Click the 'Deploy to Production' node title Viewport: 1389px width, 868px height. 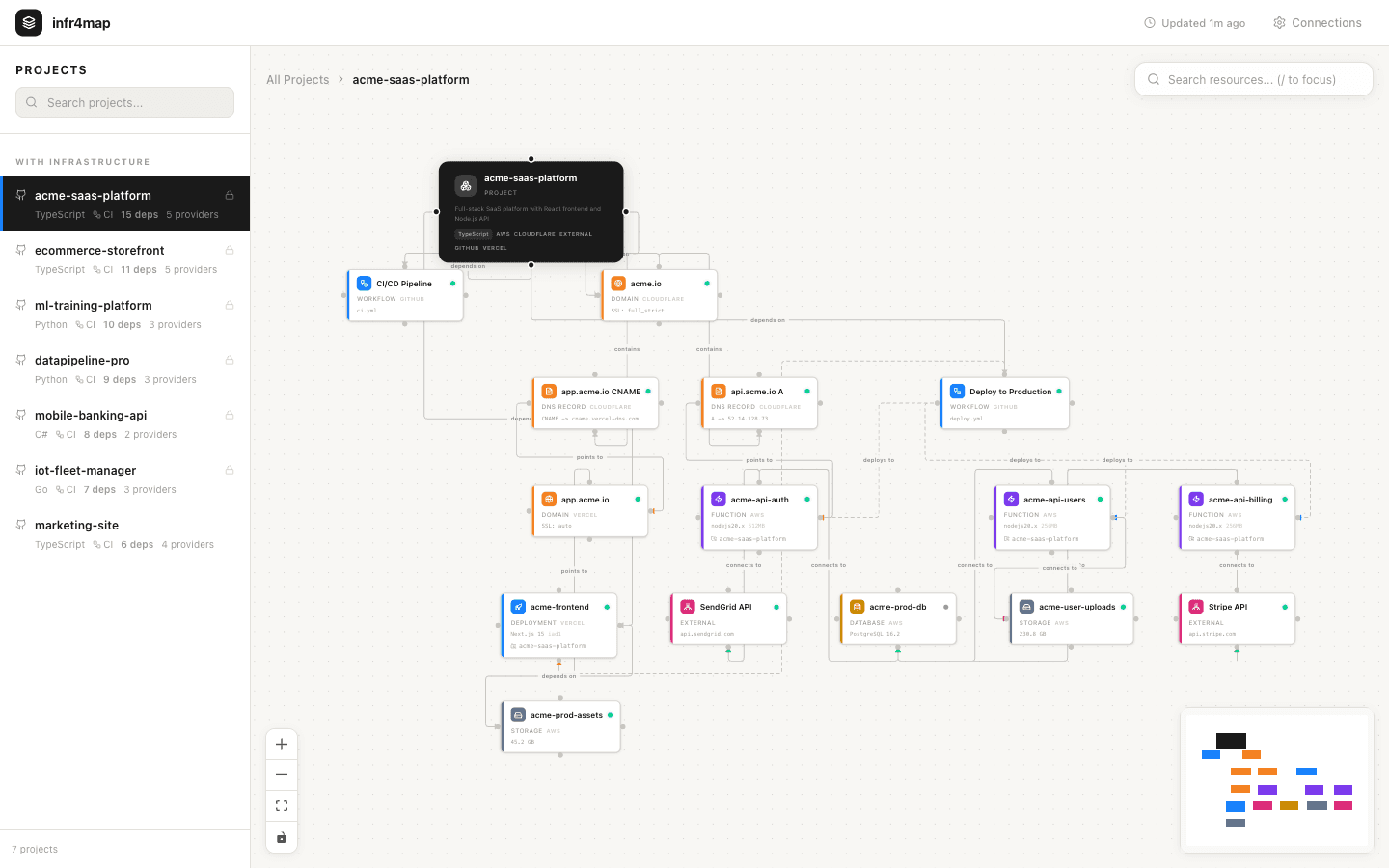pyautogui.click(x=1011, y=392)
